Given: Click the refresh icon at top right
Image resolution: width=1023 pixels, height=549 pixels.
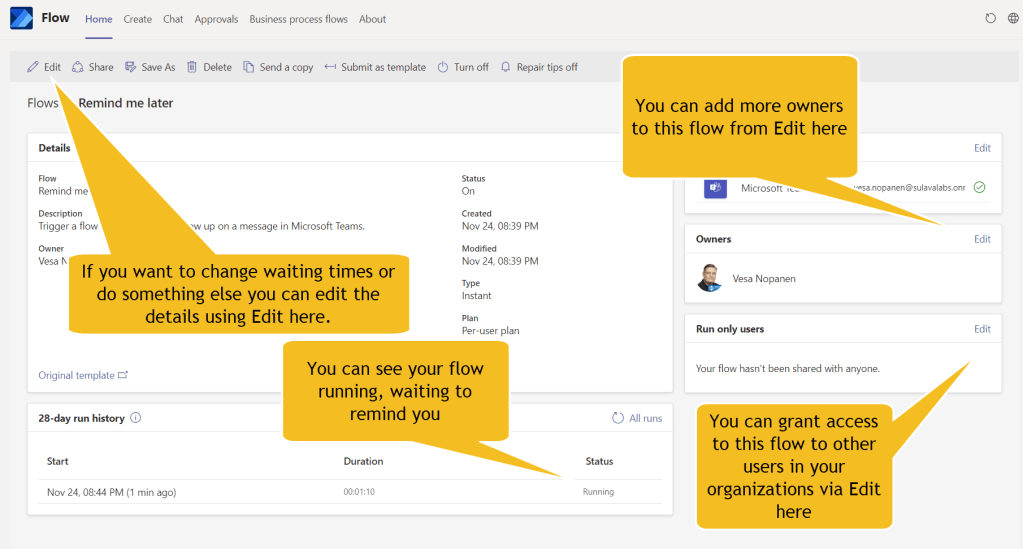Looking at the screenshot, I should (991, 19).
